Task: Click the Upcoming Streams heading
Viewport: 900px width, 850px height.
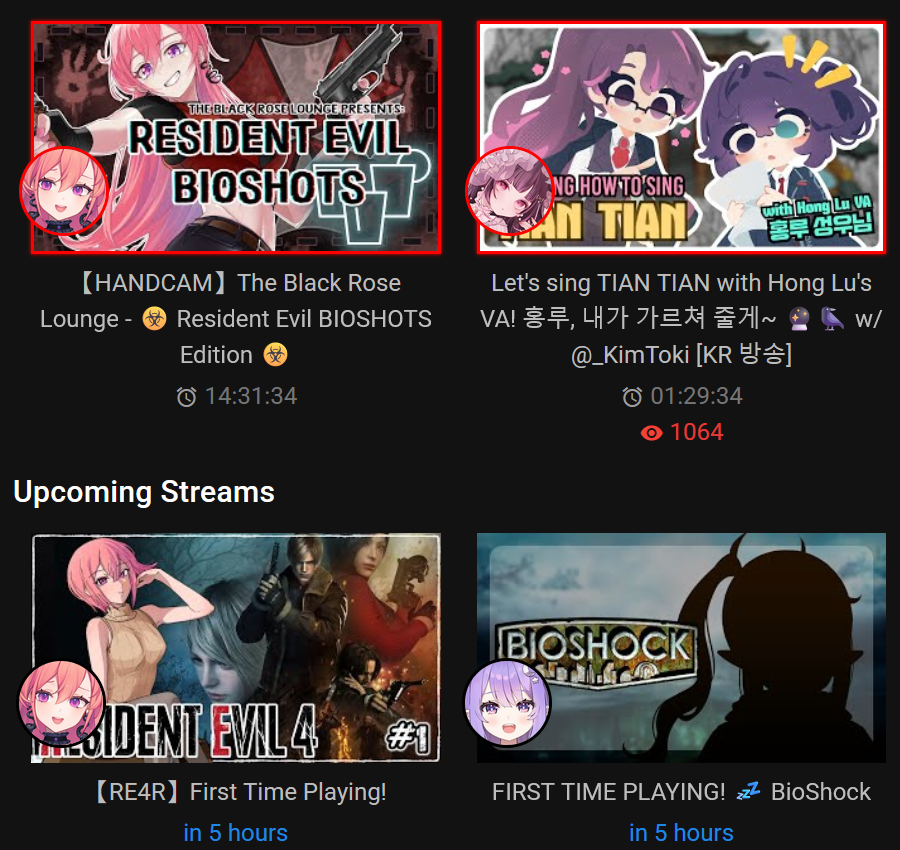Action: (144, 492)
